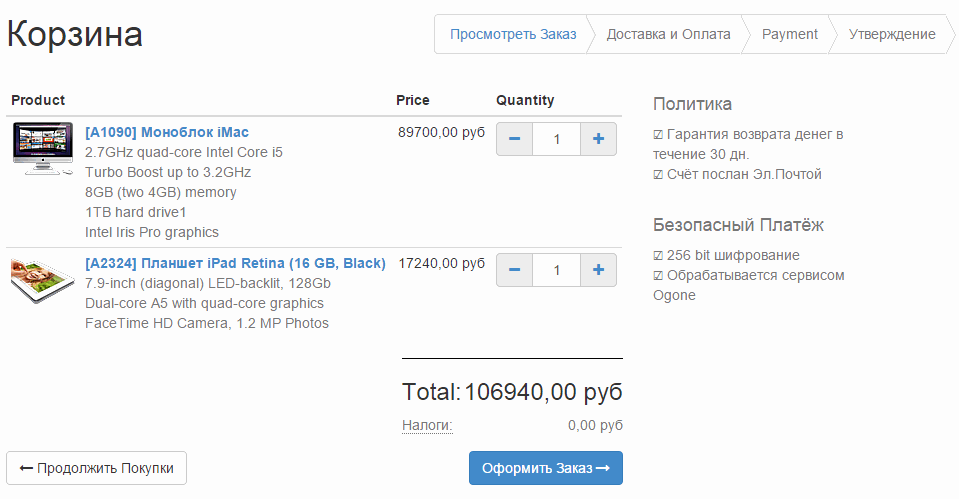Image resolution: width=959 pixels, height=499 pixels.
Task: Increase iMac quantity with plus button
Action: click(598, 139)
